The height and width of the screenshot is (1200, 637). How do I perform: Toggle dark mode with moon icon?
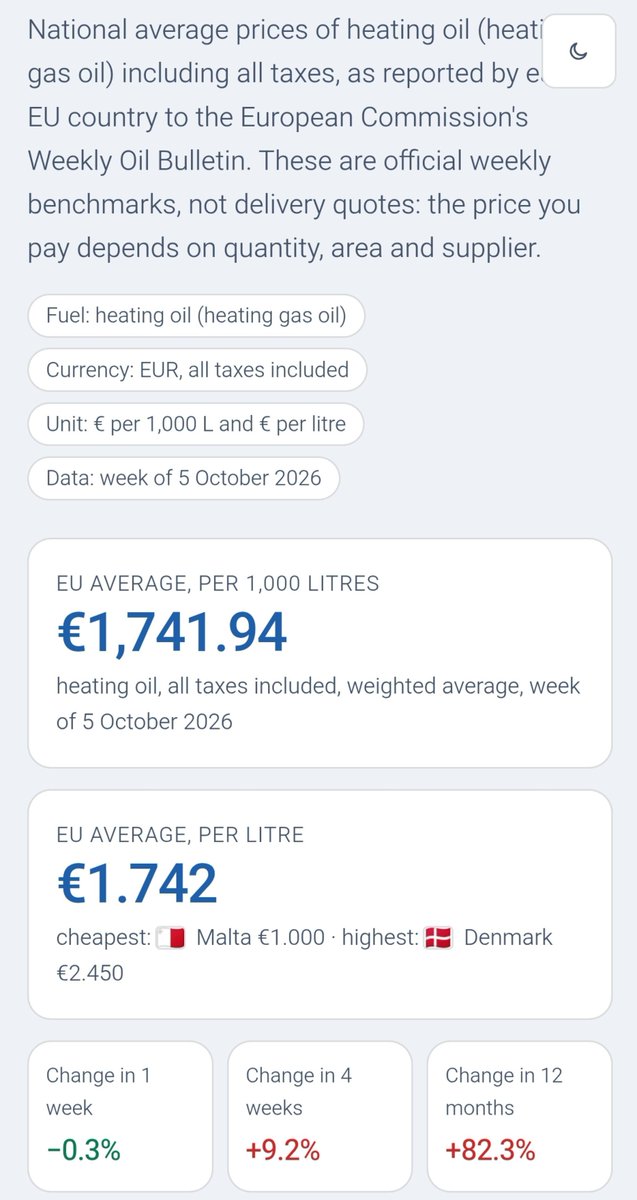(x=581, y=51)
